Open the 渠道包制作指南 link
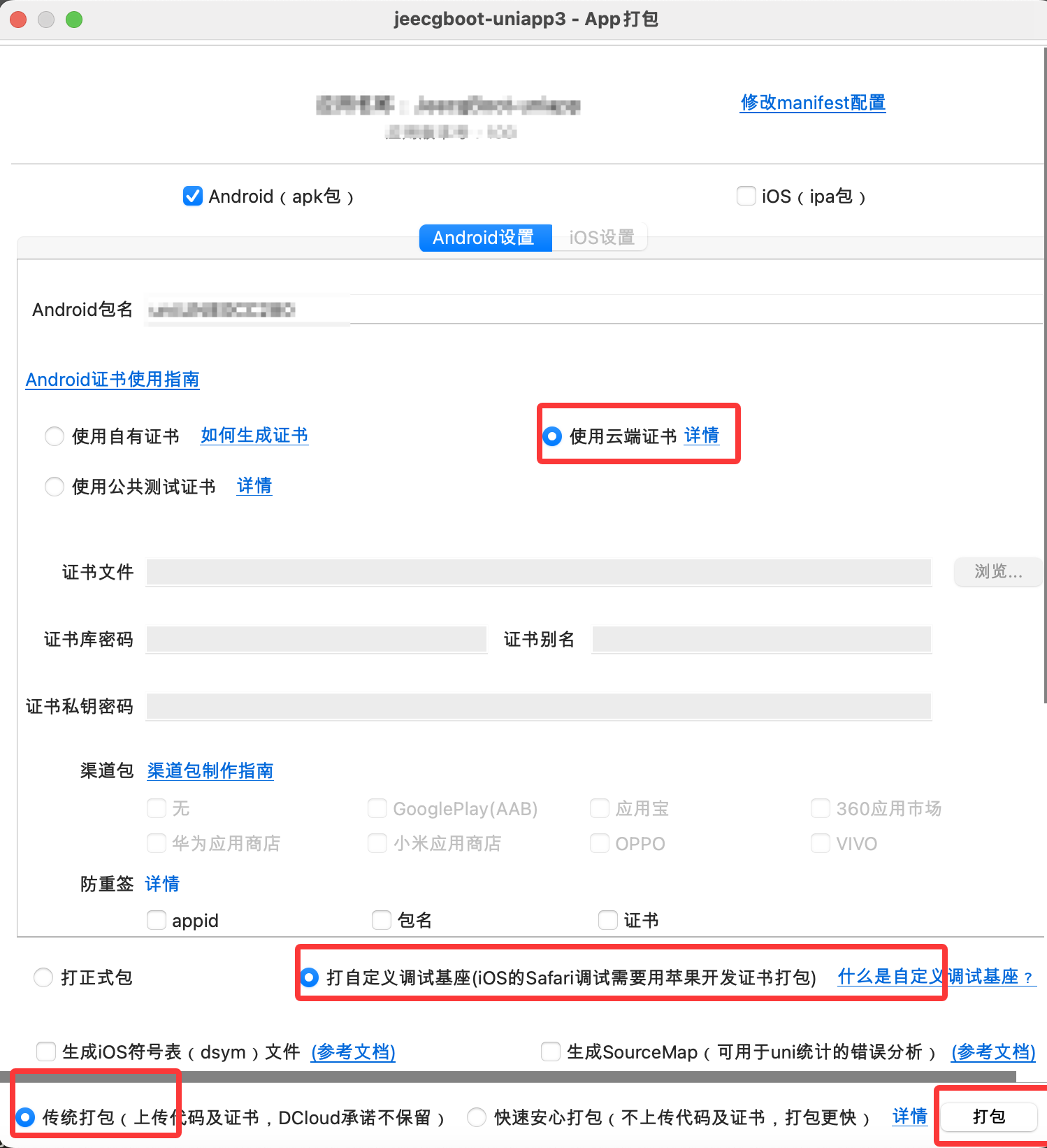 [x=210, y=770]
